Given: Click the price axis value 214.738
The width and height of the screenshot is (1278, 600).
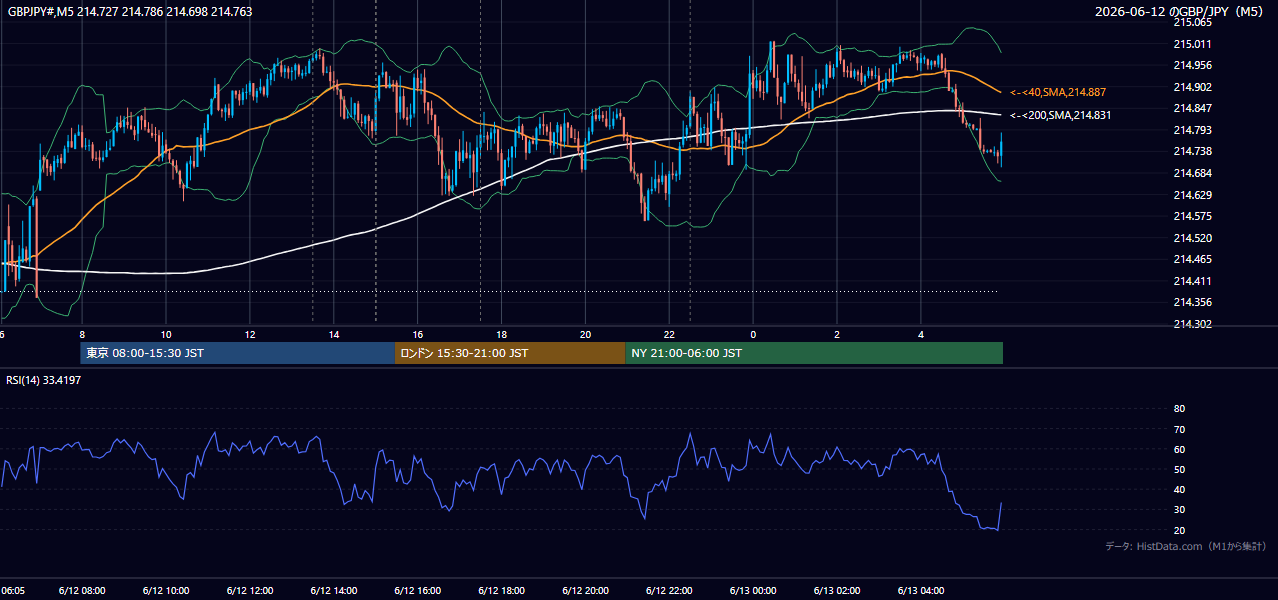Looking at the screenshot, I should 1192,151.
